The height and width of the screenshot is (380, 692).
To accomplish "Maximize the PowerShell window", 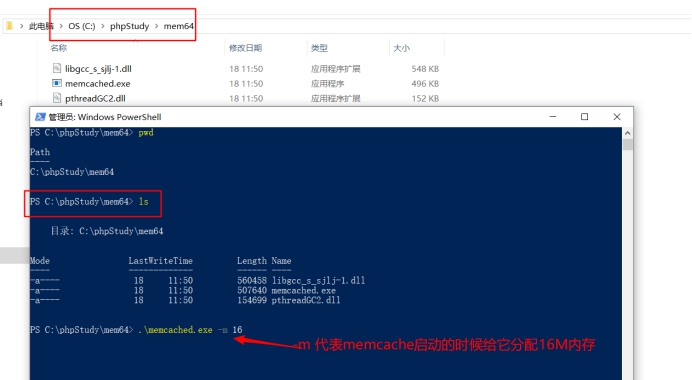I will point(584,117).
